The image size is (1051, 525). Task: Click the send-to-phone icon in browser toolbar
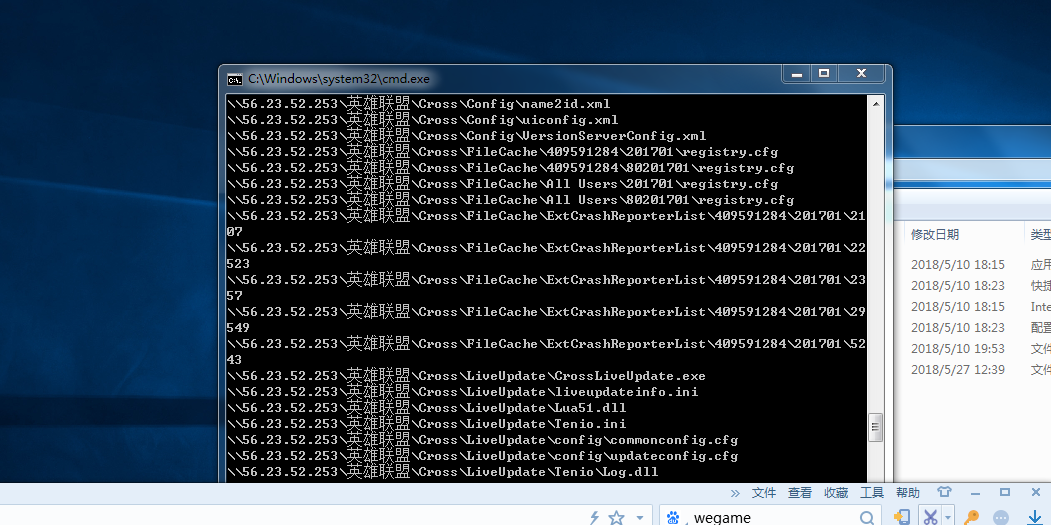902,517
